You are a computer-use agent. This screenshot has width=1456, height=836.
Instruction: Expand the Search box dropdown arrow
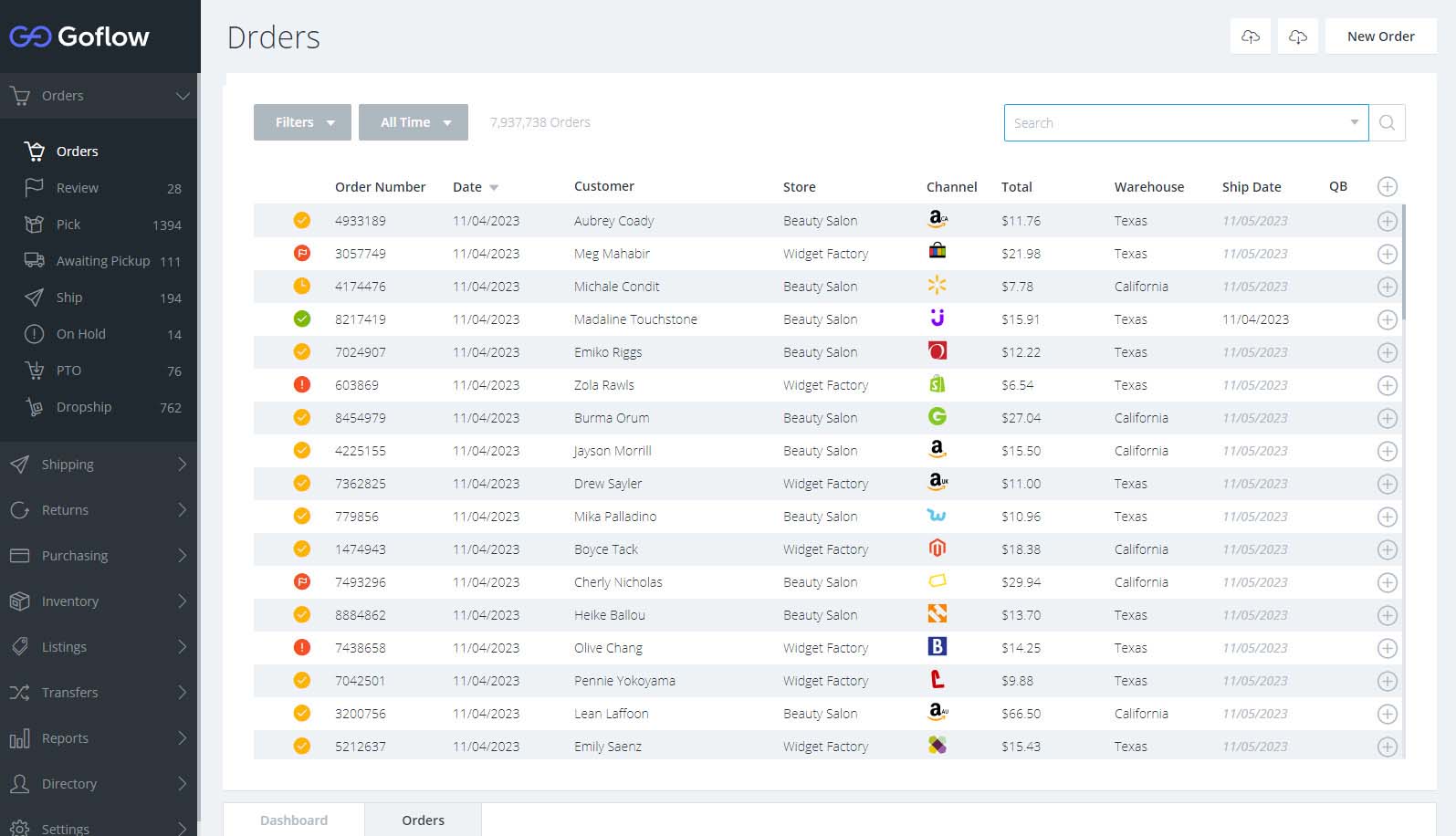1354,122
